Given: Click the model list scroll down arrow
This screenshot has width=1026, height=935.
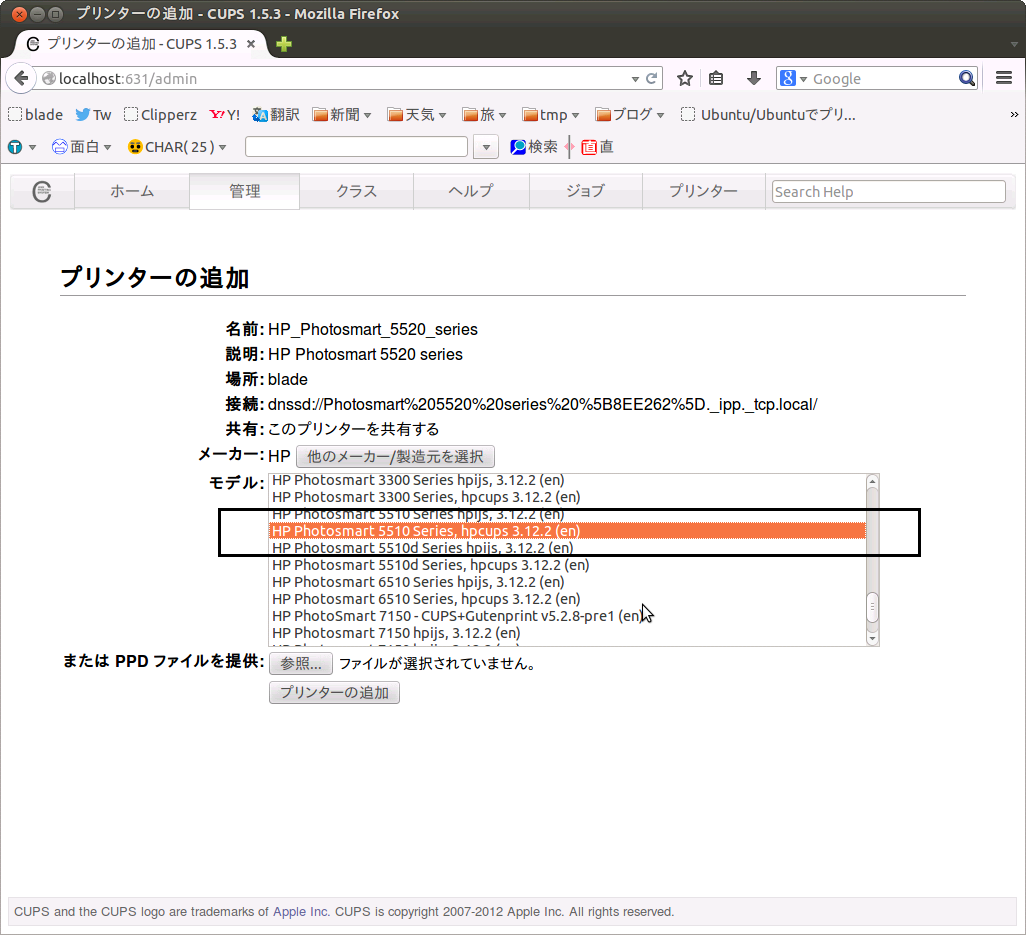Looking at the screenshot, I should click(872, 639).
